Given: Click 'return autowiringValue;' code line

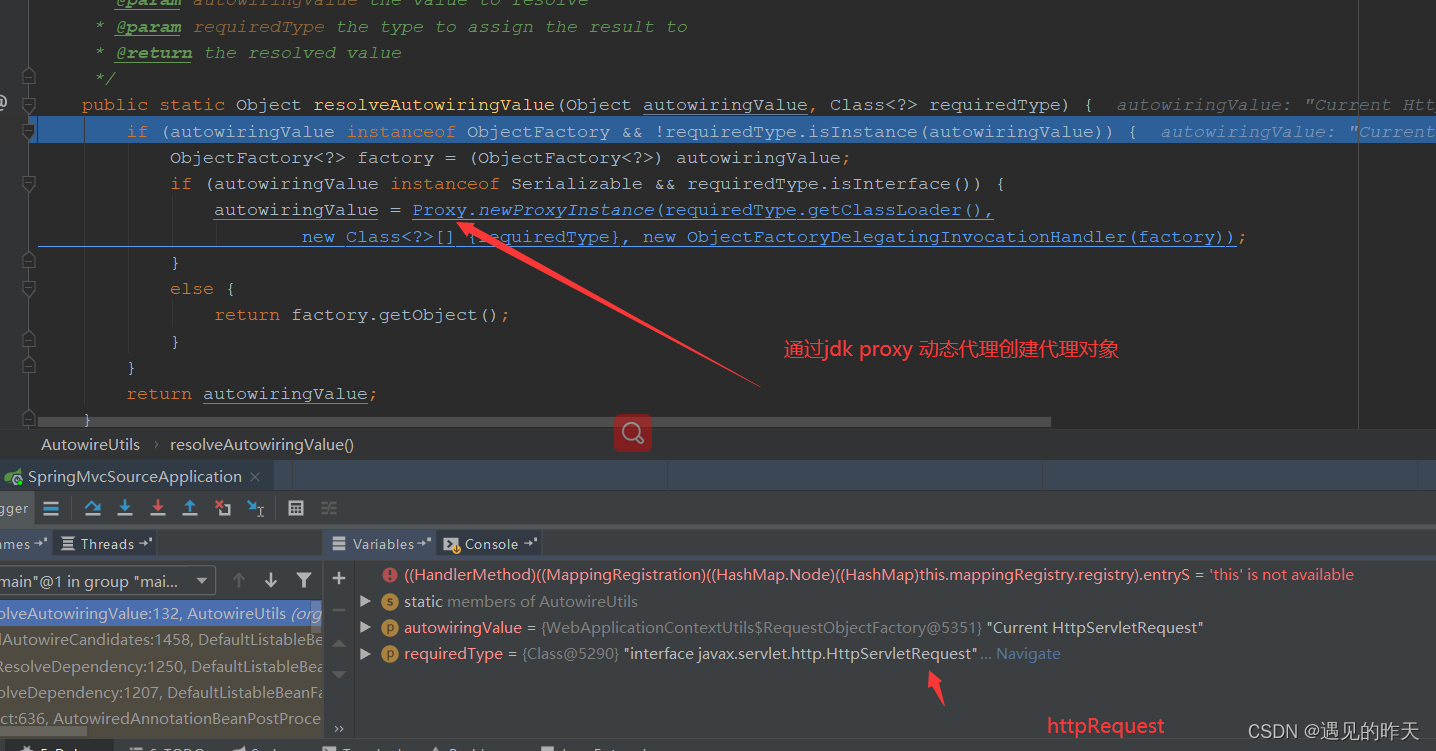Looking at the screenshot, I should tap(252, 394).
